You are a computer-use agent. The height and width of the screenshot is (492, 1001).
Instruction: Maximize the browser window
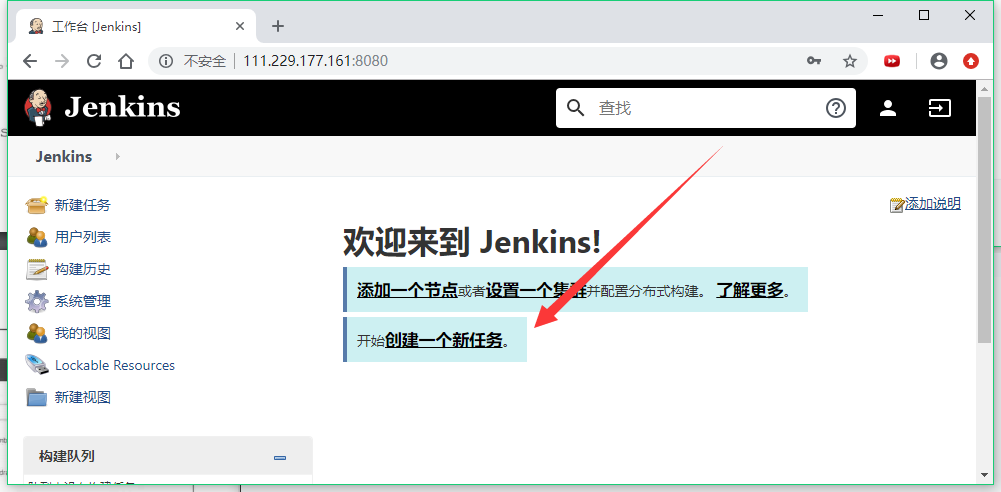pyautogui.click(x=924, y=15)
